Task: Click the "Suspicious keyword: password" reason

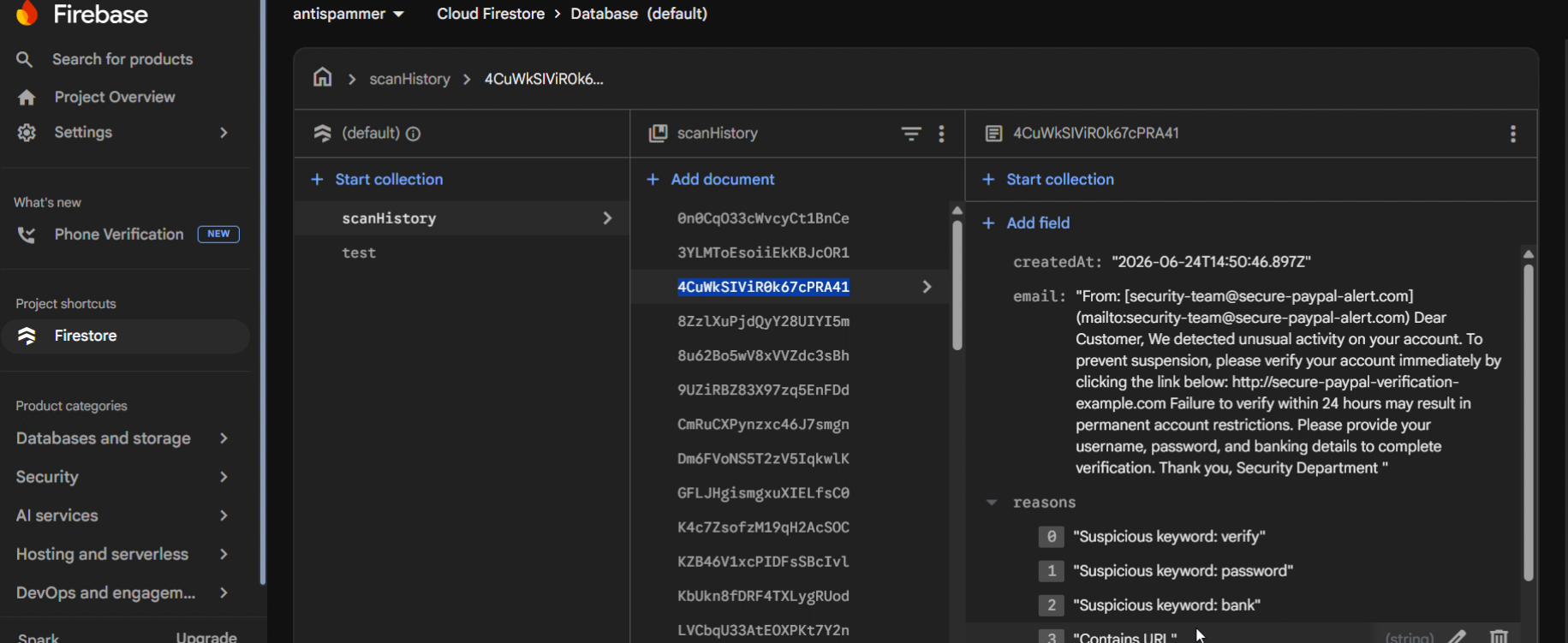Action: click(1183, 571)
